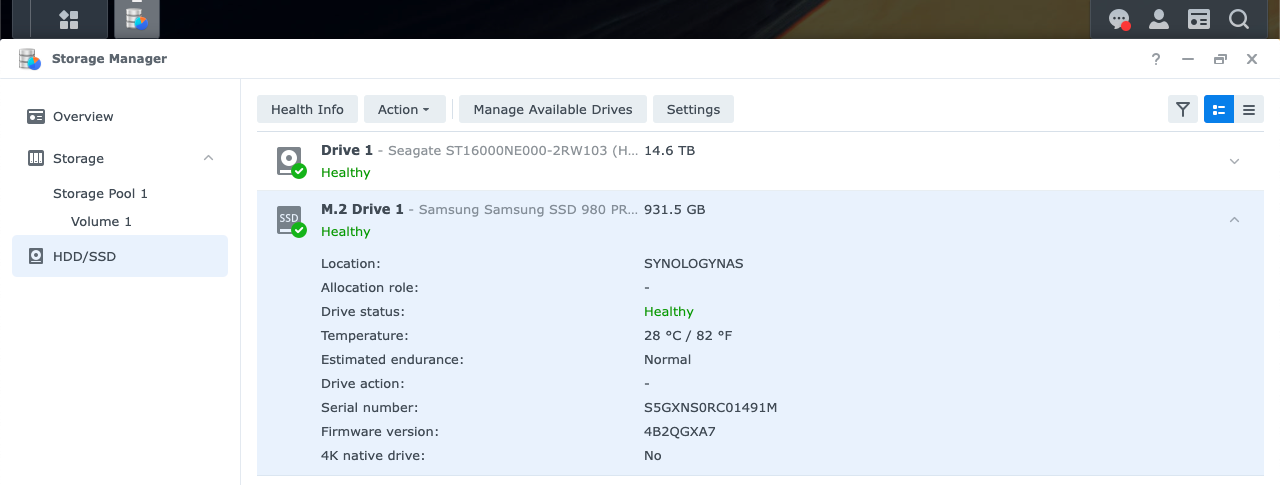Switch to detailed list view icon
The width and height of the screenshot is (1280, 485).
point(1219,109)
